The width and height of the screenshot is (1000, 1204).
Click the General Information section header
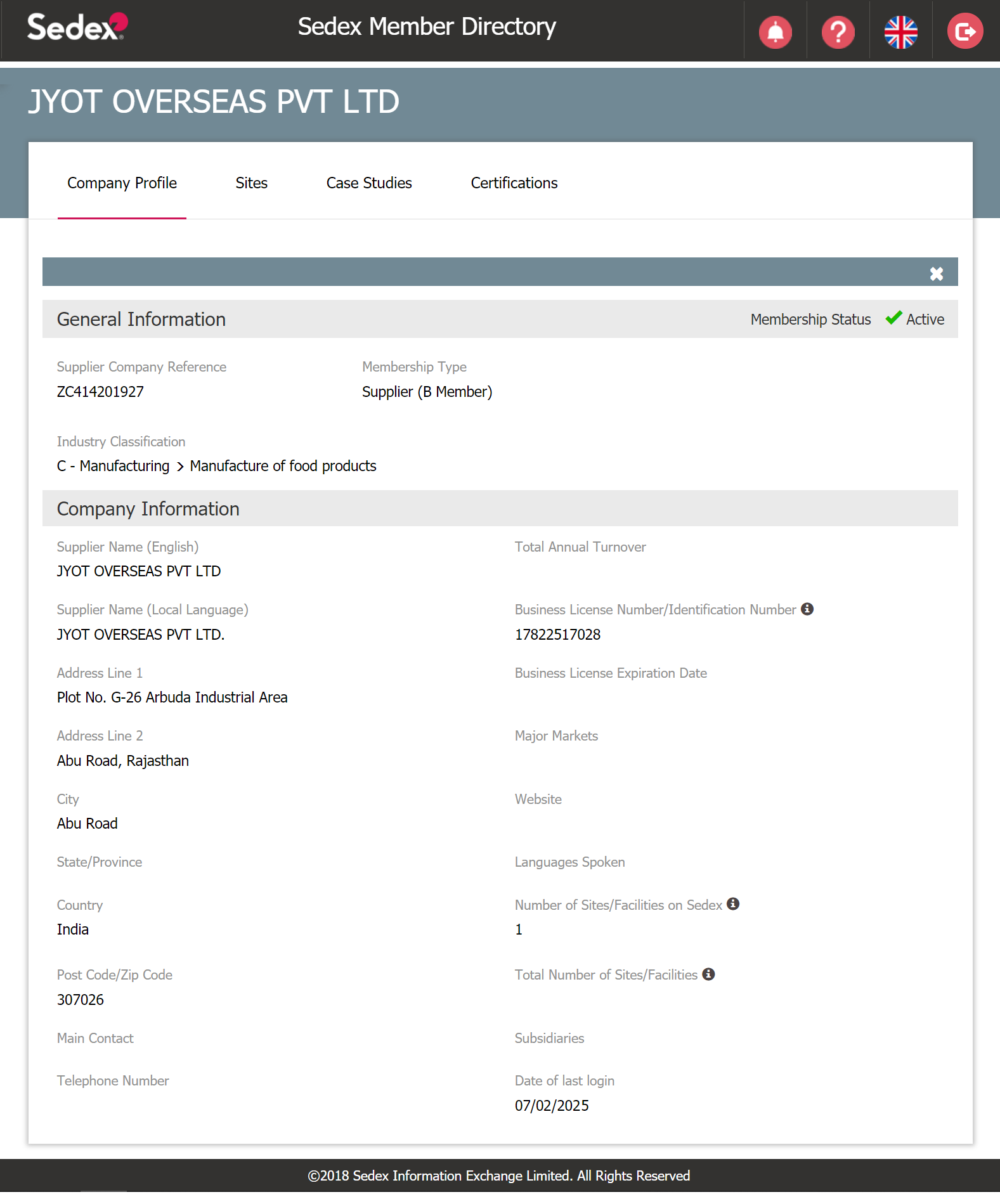click(141, 319)
